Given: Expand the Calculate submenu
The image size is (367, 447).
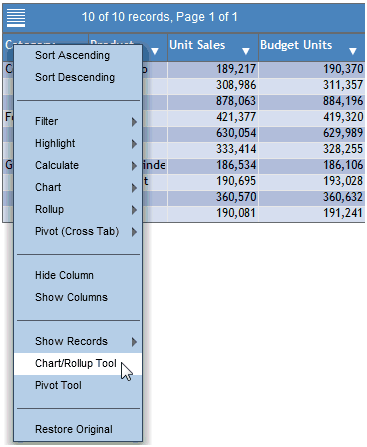Looking at the screenshot, I should click(78, 165).
